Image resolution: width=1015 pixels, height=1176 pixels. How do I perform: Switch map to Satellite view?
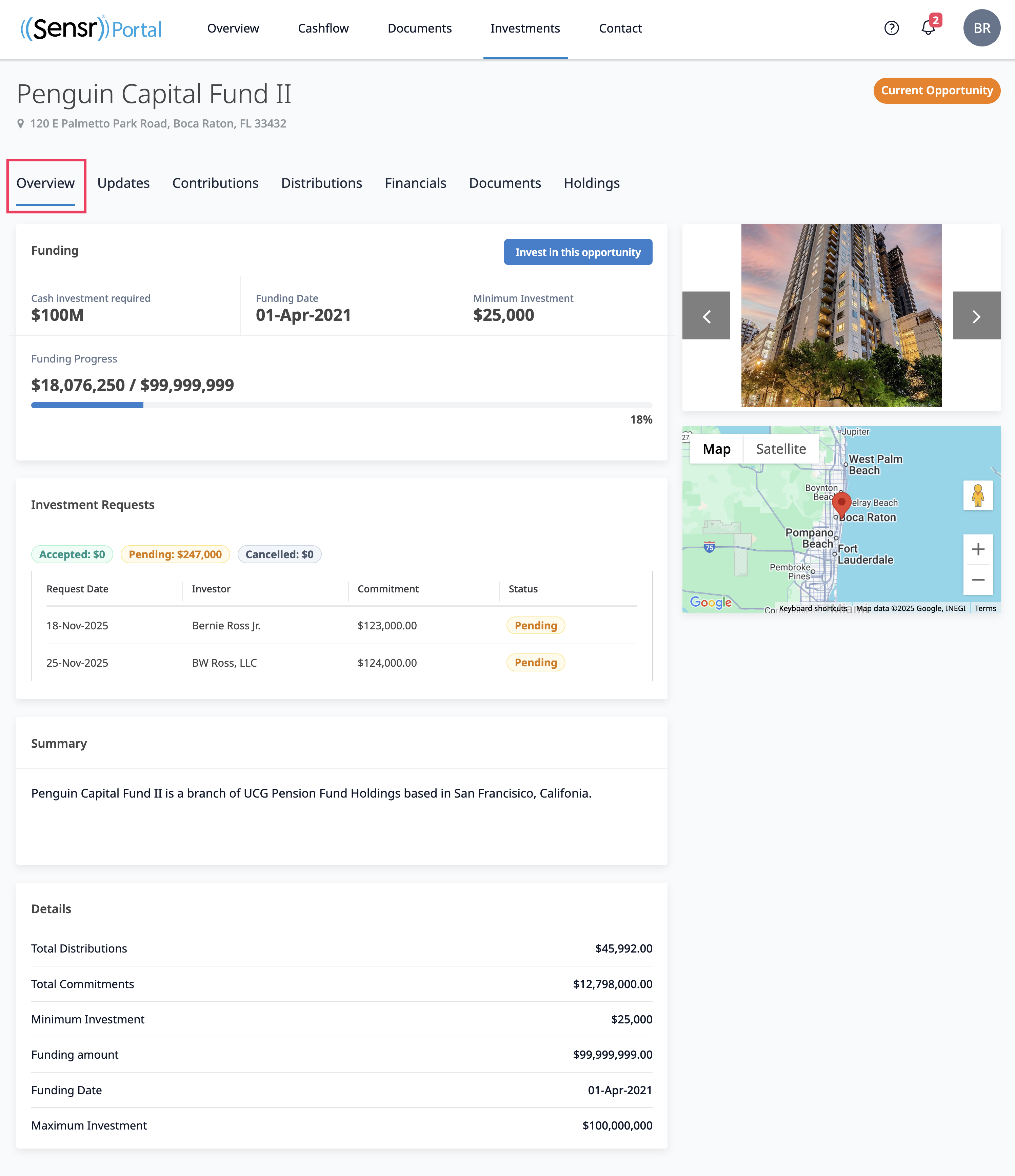(781, 449)
